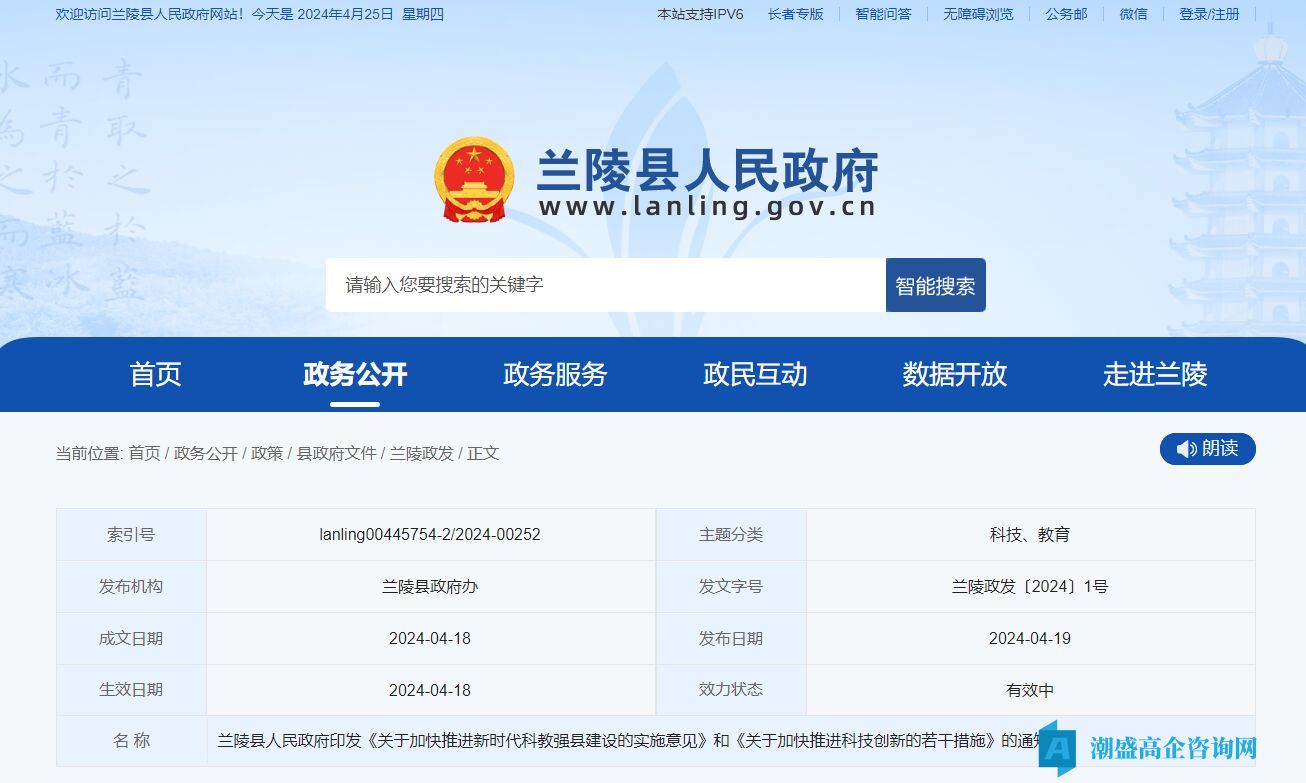Screen dimensions: 1306x783
Task: Open 智能问答 in top bar
Action: click(x=883, y=14)
